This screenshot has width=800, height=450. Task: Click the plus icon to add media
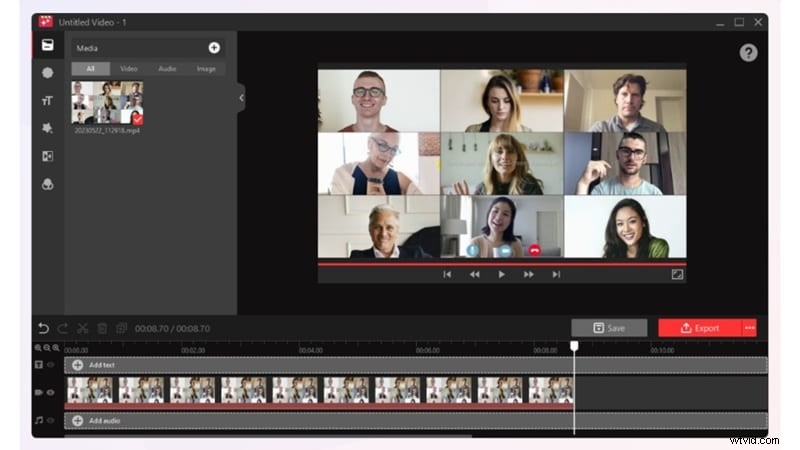[214, 48]
